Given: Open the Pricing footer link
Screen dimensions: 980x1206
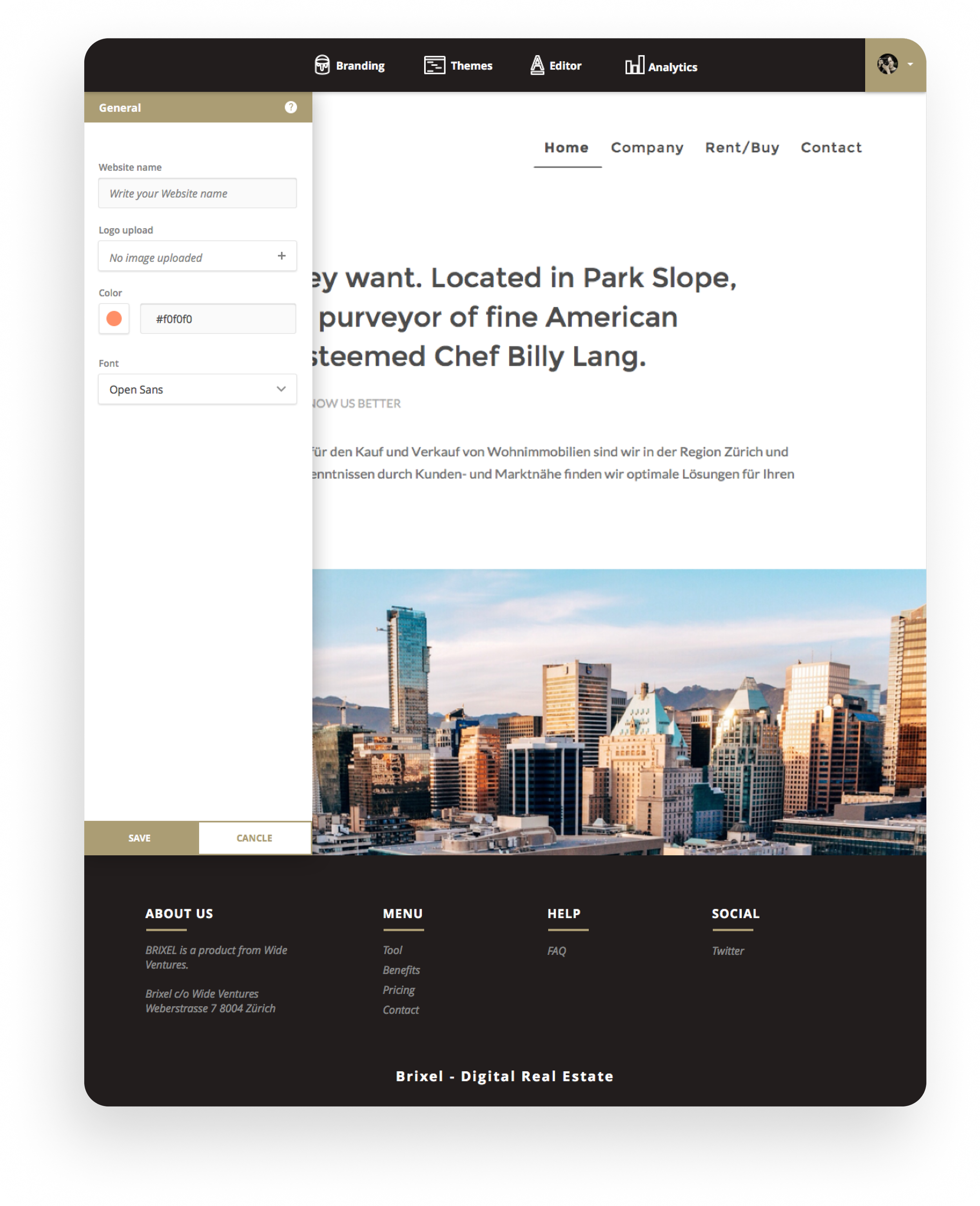Looking at the screenshot, I should [x=399, y=990].
